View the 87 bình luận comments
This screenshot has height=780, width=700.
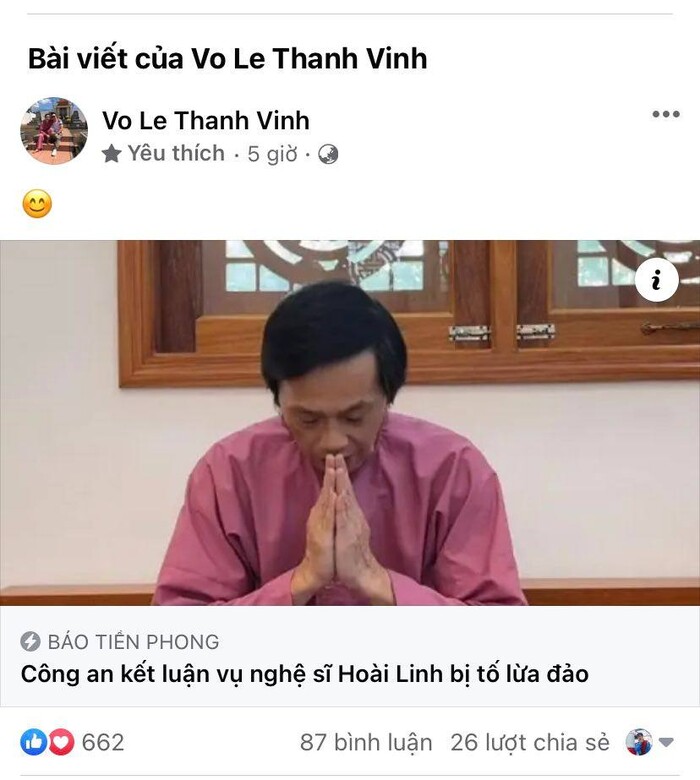point(366,742)
